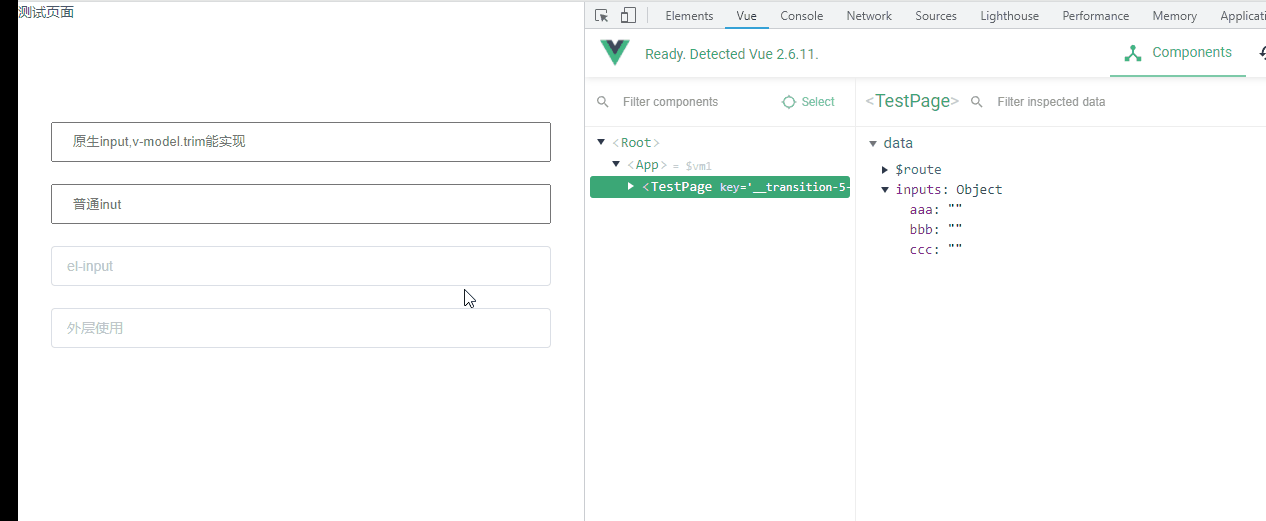Select the Root component row

(720, 143)
